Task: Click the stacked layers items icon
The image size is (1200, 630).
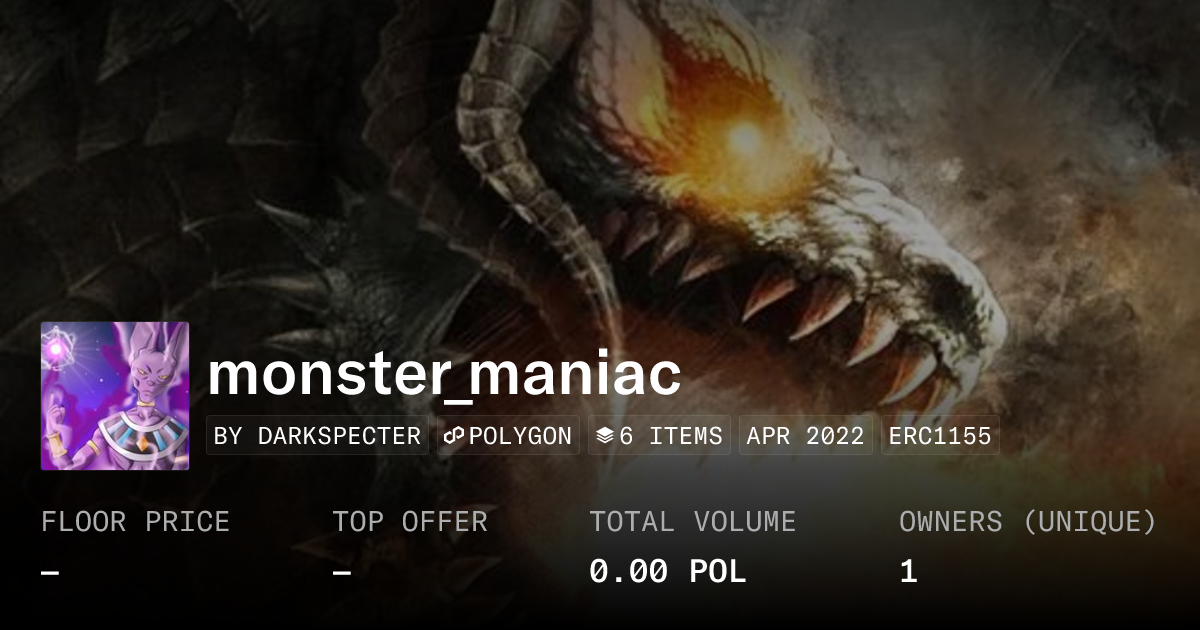Action: pyautogui.click(x=604, y=436)
